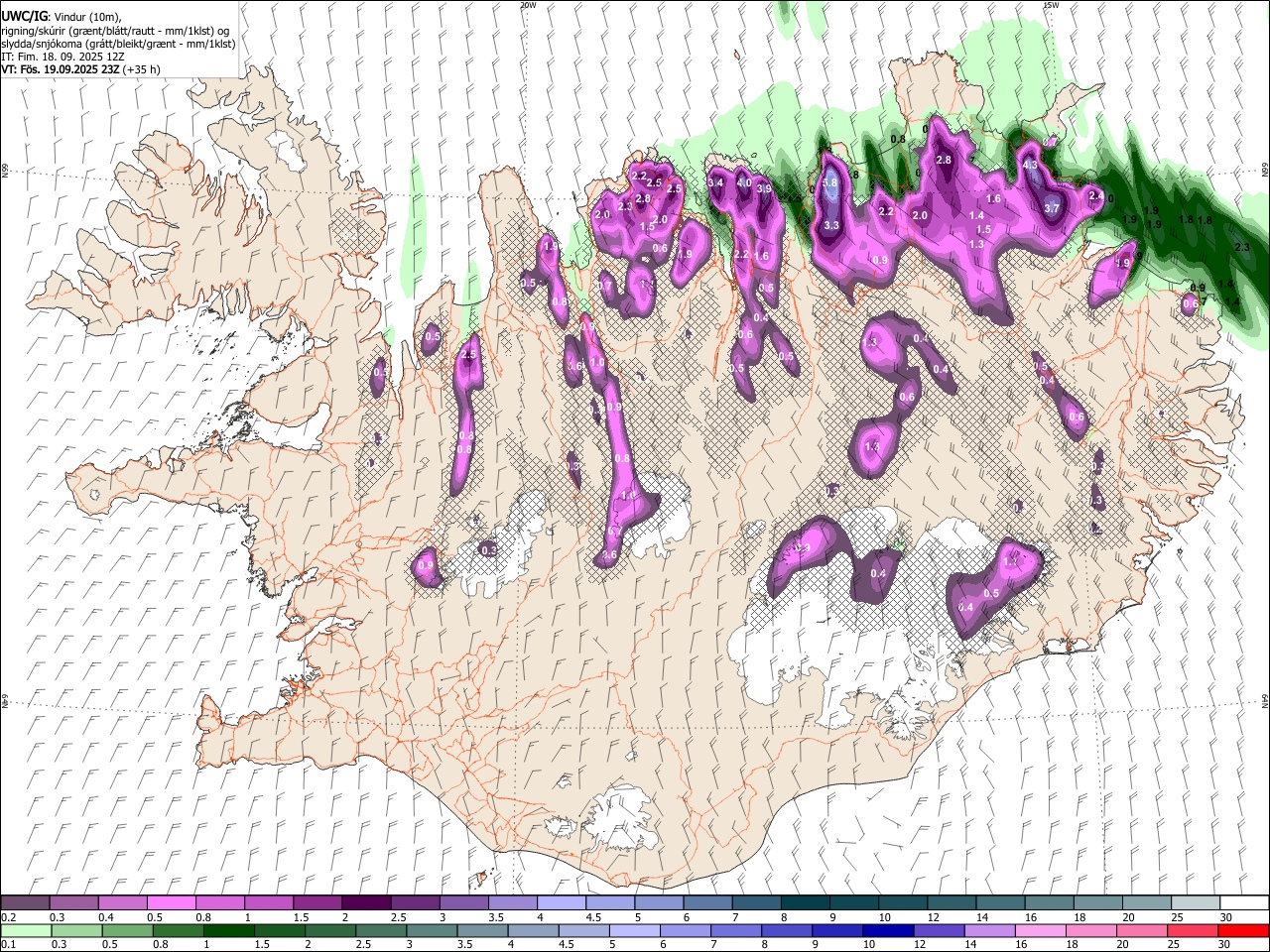This screenshot has width=1270, height=952.
Task: Click the 3.3 precipitation value on the map
Action: click(x=831, y=225)
